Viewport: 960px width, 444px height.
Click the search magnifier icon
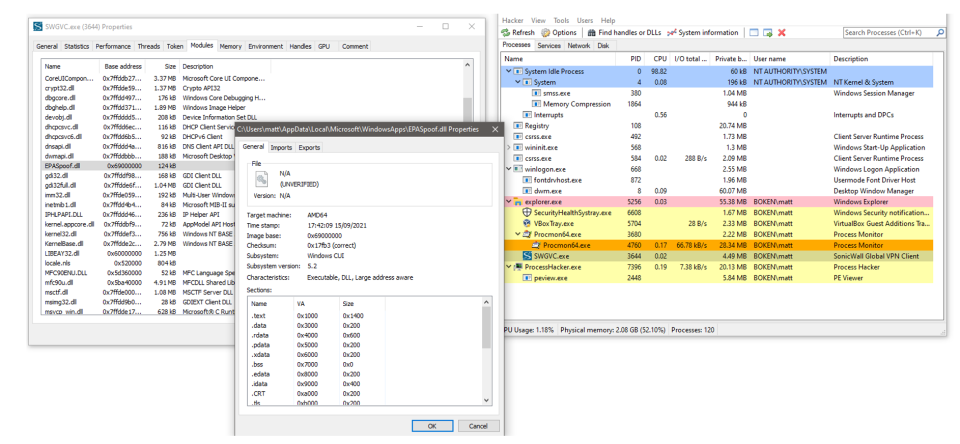coord(940,32)
